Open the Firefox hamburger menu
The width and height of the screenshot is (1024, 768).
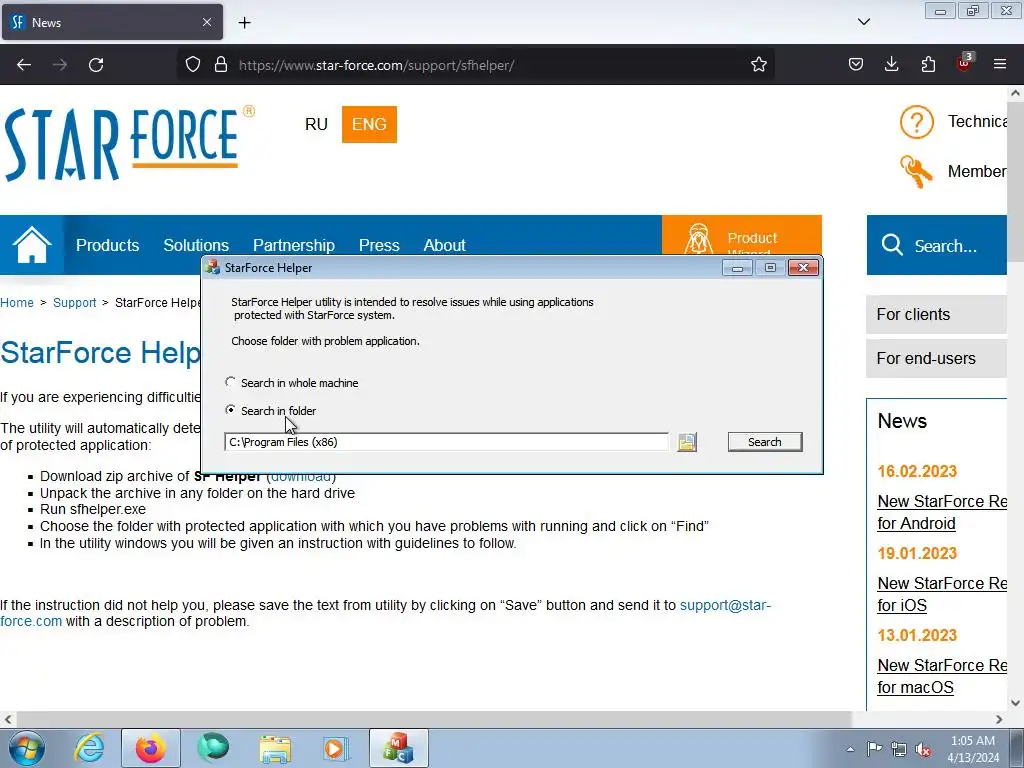(1000, 65)
